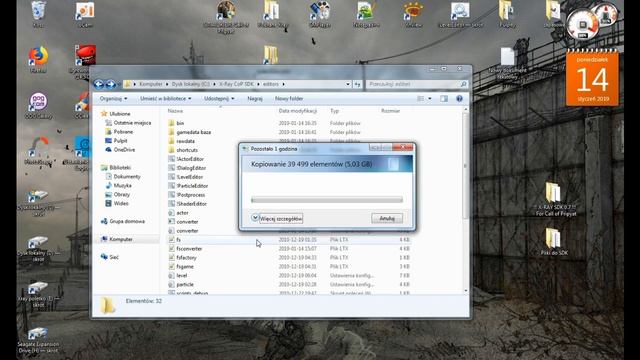Select the ActorEditor file row

pyautogui.click(x=203, y=159)
